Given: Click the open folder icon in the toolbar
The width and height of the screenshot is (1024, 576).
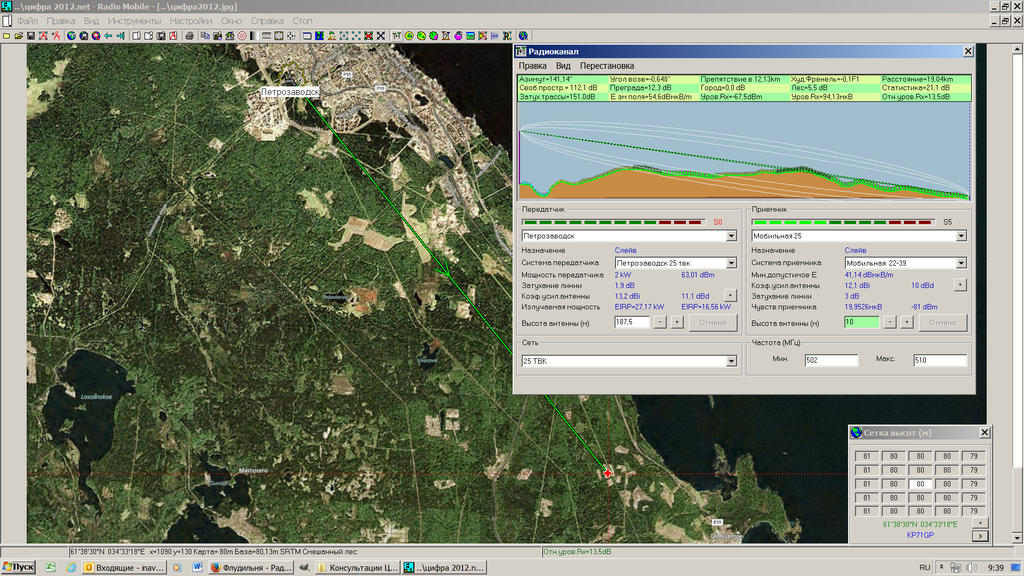Looking at the screenshot, I should coord(18,36).
